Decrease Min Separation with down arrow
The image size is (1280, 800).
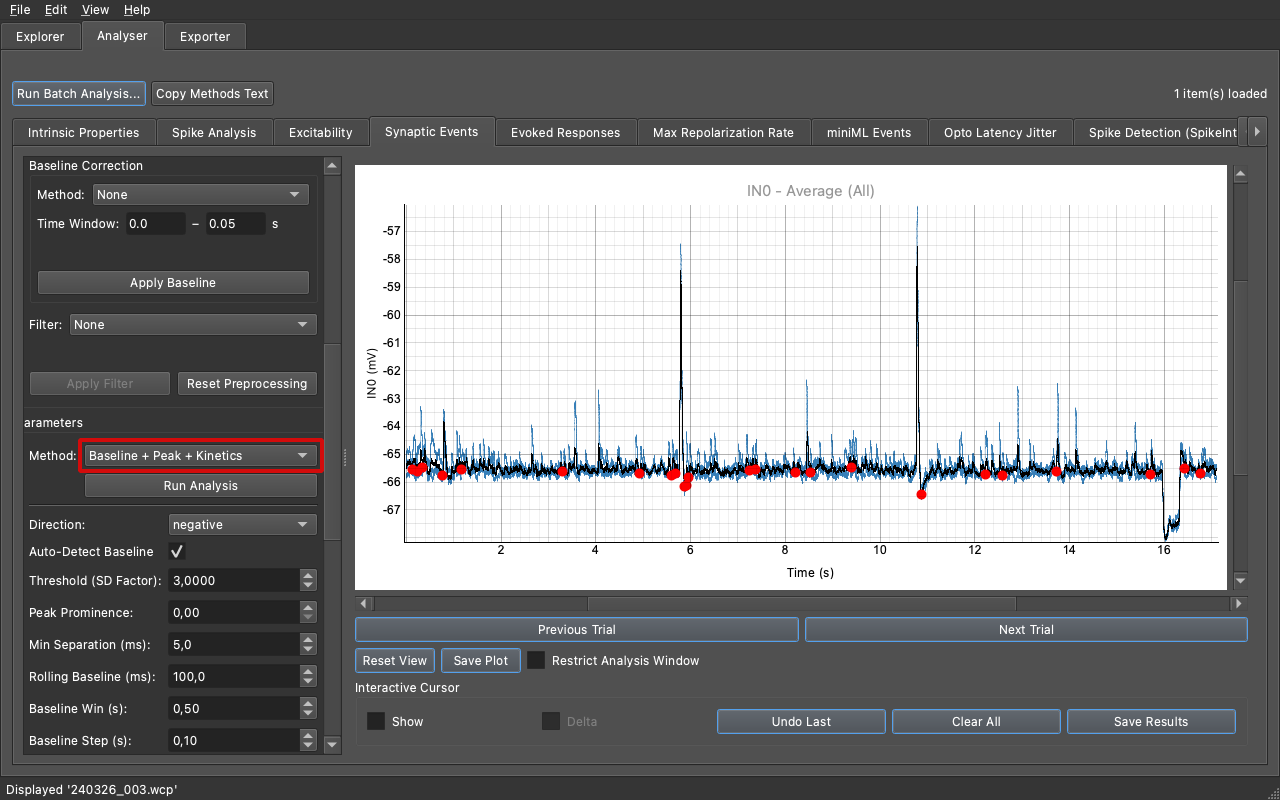pyautogui.click(x=309, y=650)
